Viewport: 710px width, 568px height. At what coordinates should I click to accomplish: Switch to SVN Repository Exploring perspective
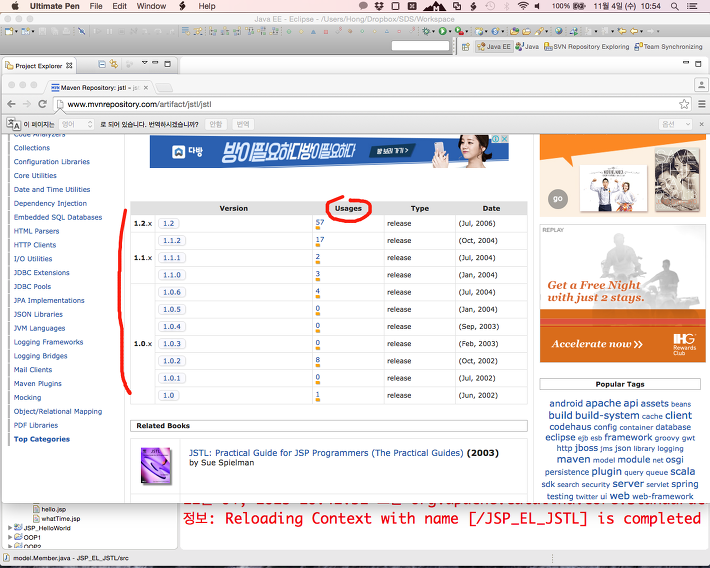[586, 47]
